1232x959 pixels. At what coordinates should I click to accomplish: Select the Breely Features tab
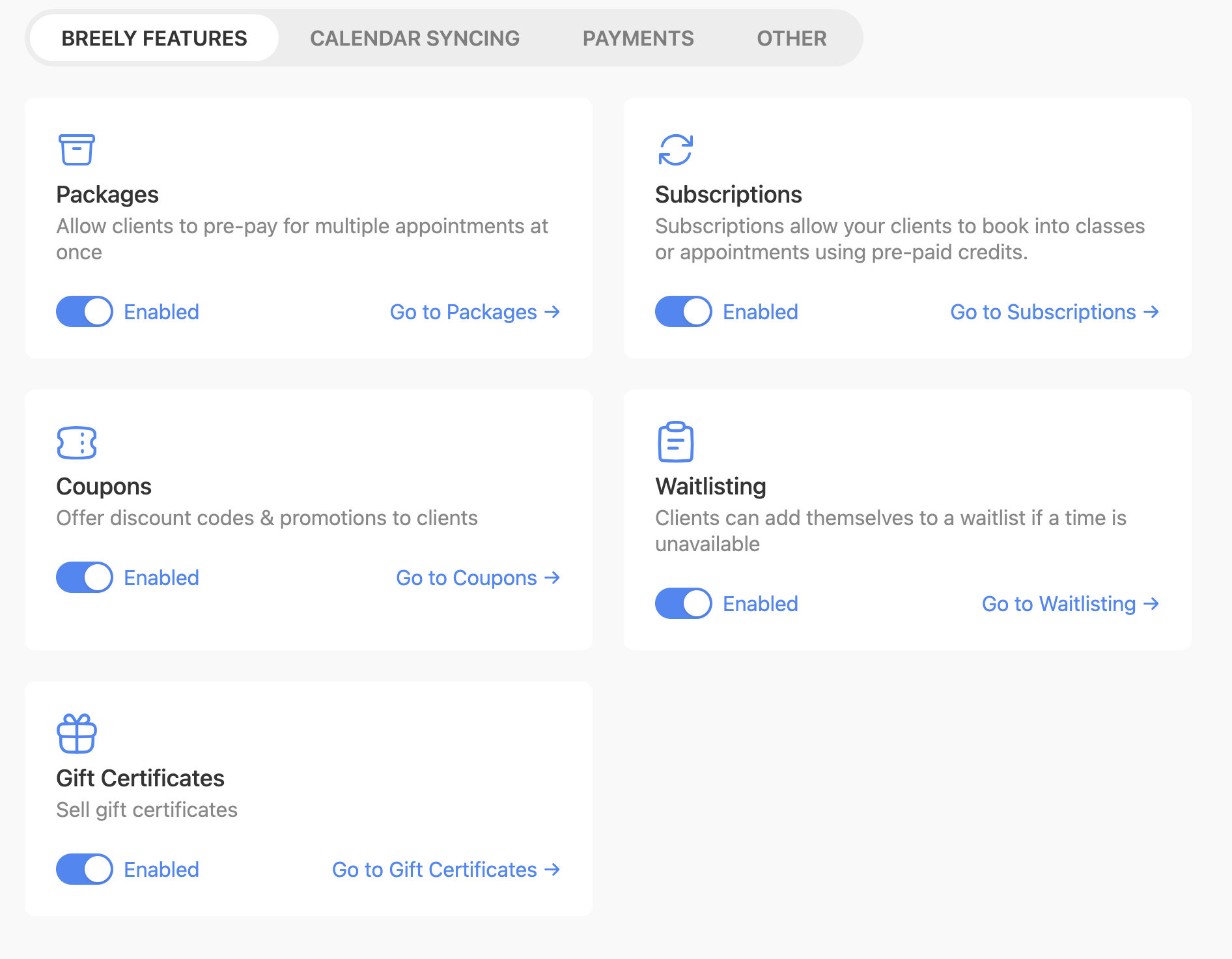pyautogui.click(x=154, y=38)
